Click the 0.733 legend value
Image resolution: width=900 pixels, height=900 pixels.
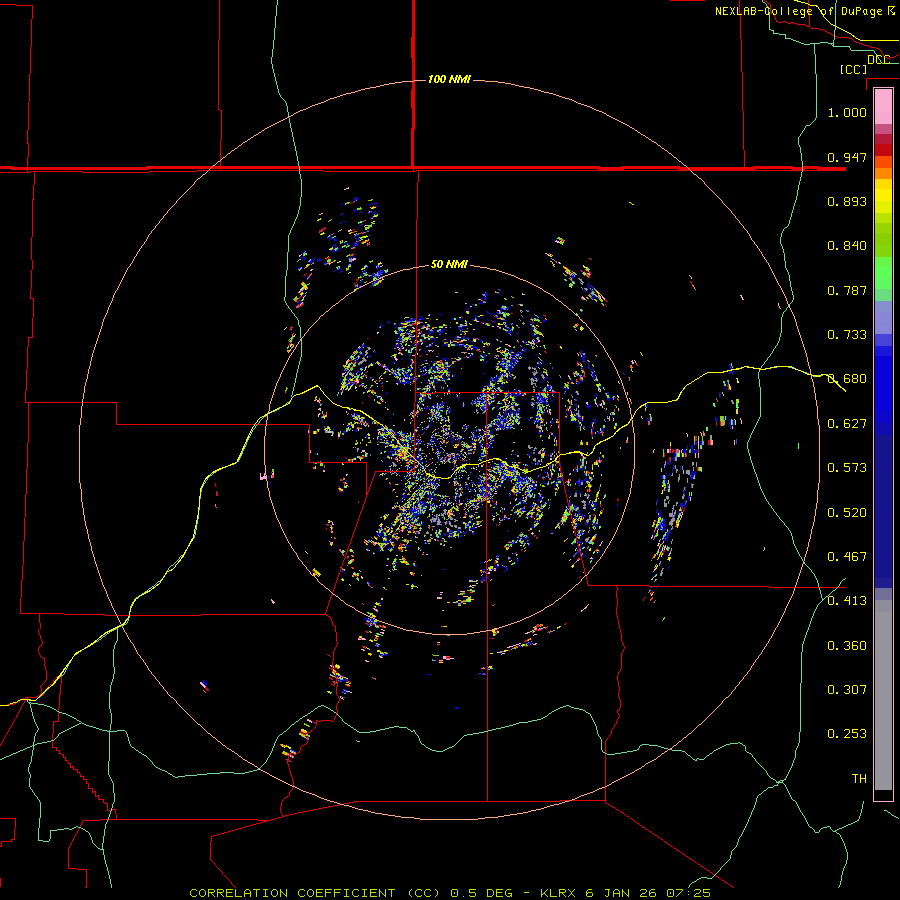click(x=847, y=334)
